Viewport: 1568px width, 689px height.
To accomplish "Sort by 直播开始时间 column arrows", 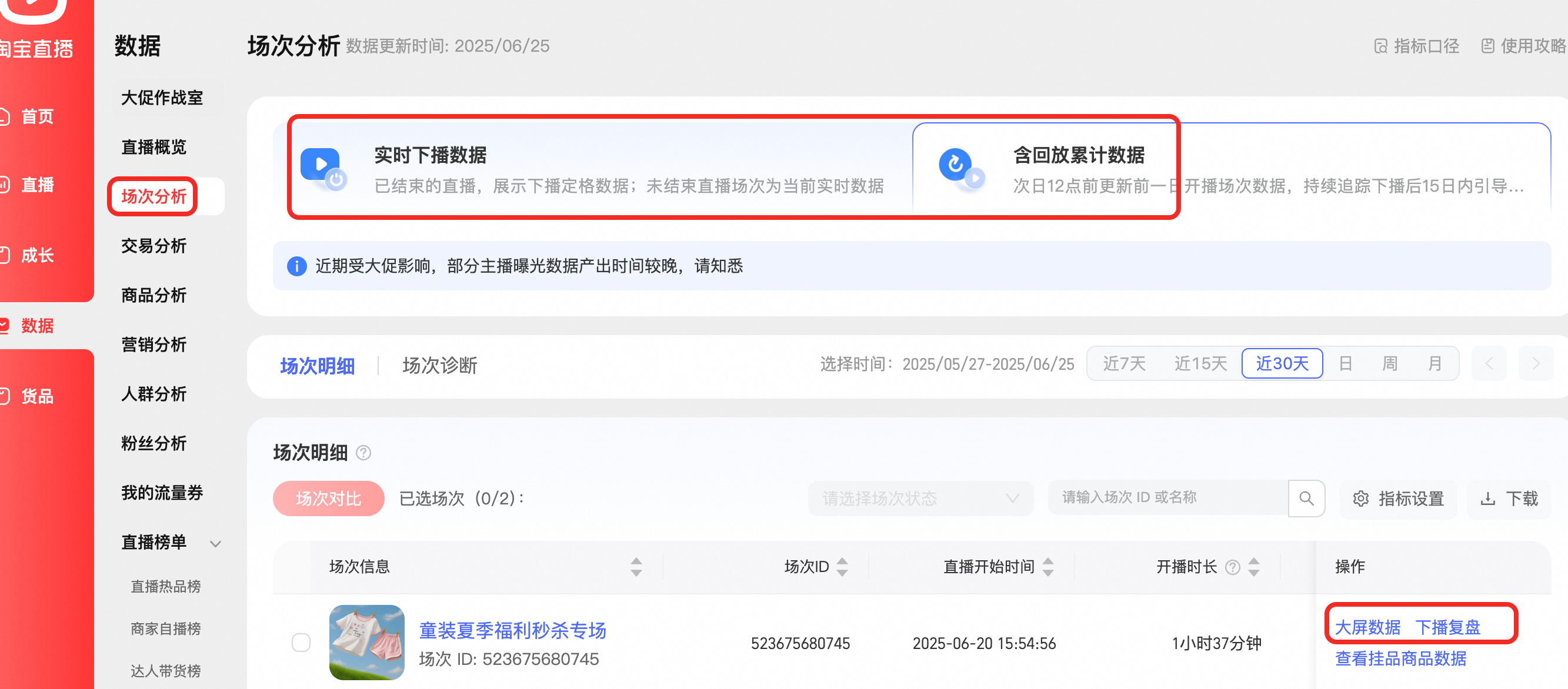I will pos(1047,567).
